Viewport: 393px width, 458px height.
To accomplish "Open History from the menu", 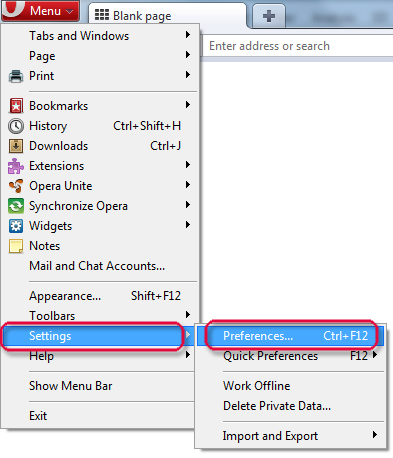I will (x=100, y=126).
